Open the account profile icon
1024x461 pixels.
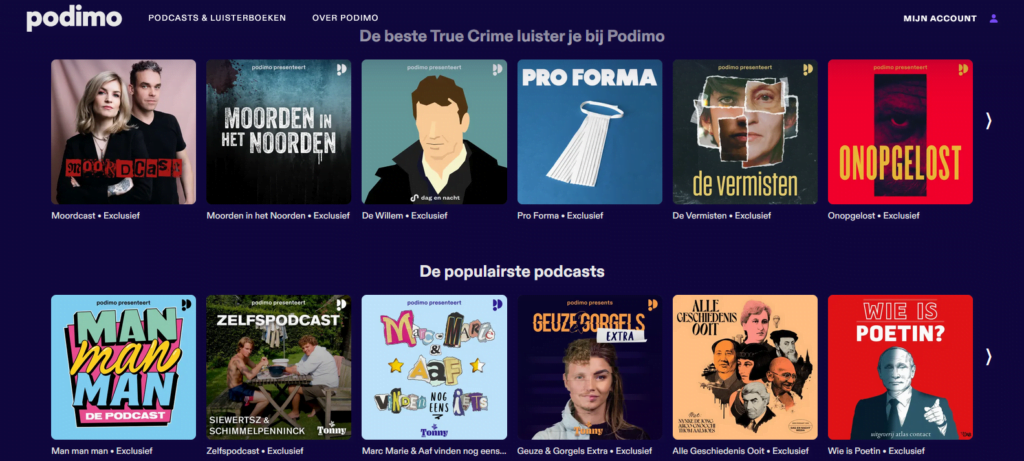[x=993, y=18]
